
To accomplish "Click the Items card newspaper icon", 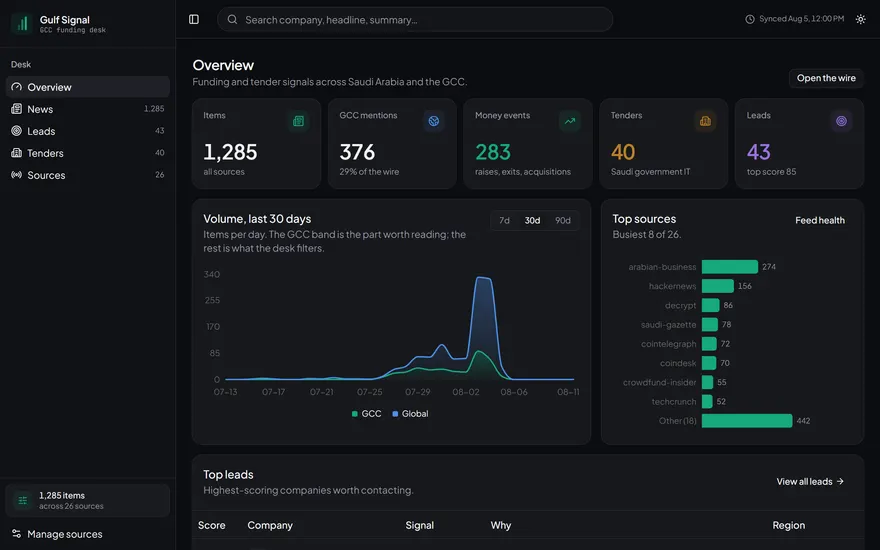I will [x=298, y=121].
